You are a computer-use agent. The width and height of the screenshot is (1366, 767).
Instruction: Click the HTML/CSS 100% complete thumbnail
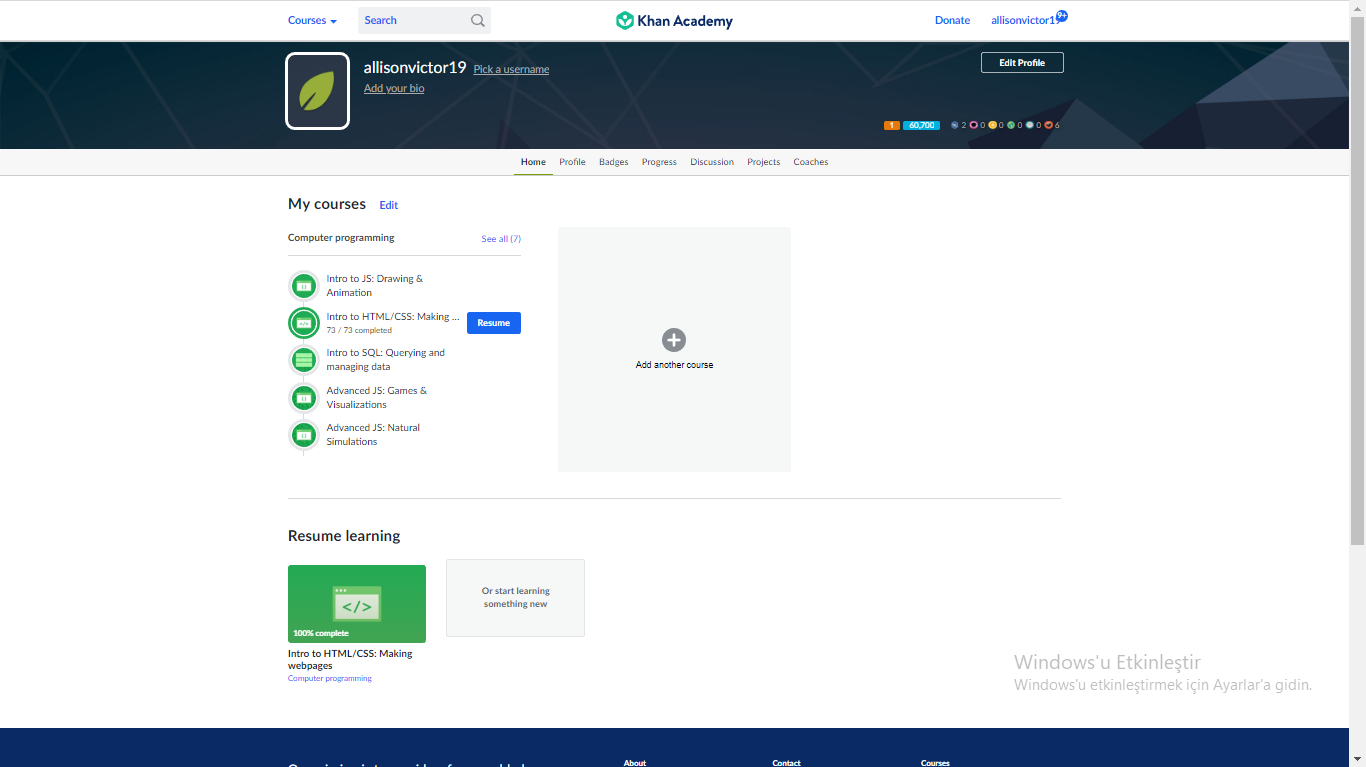pos(357,604)
